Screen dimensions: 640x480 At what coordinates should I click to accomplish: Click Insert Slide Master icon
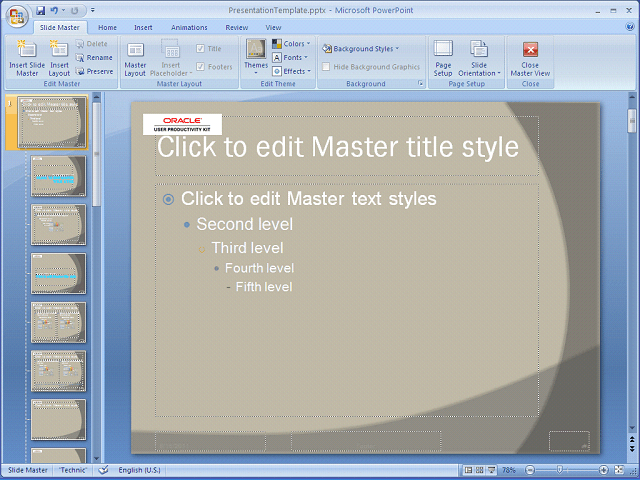coord(27,58)
